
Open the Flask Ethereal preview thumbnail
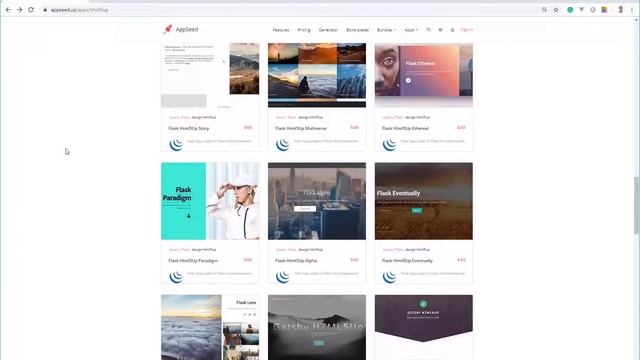tap(424, 75)
